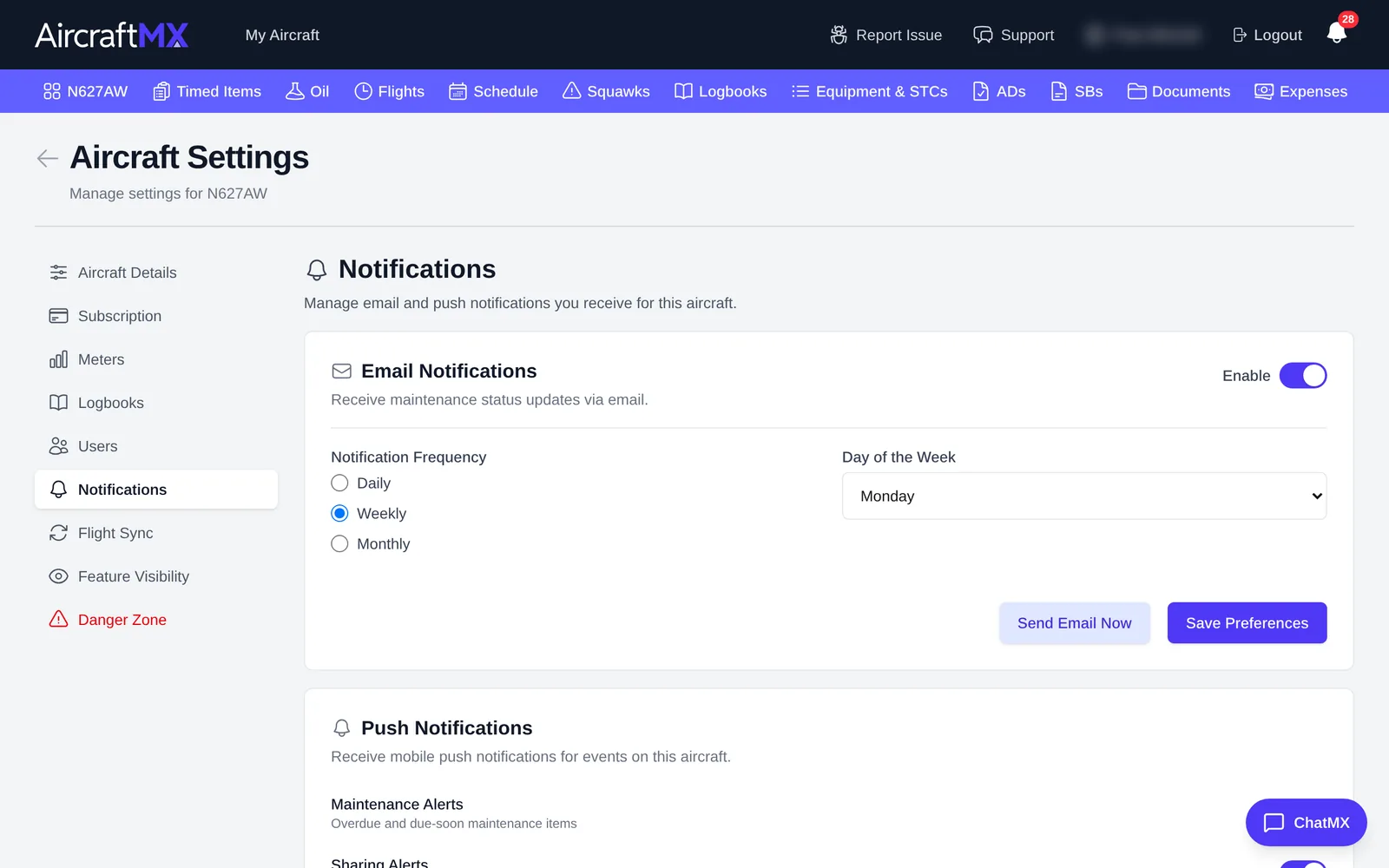Click the eye icon for Feature Visibility
The image size is (1389, 868).
(x=58, y=576)
